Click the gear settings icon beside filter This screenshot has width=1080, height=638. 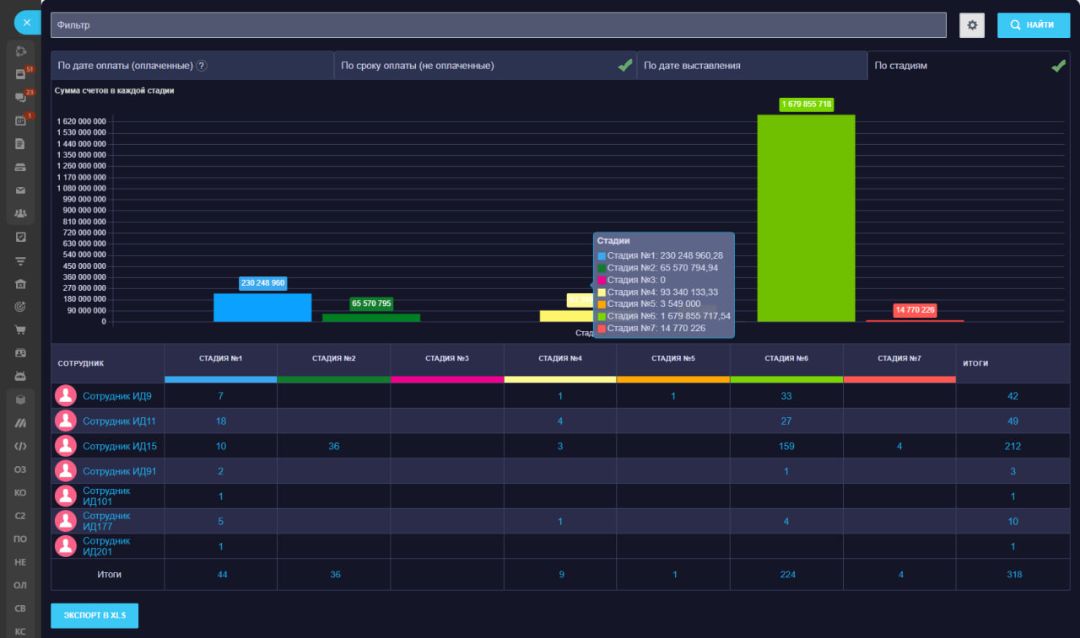(x=971, y=25)
